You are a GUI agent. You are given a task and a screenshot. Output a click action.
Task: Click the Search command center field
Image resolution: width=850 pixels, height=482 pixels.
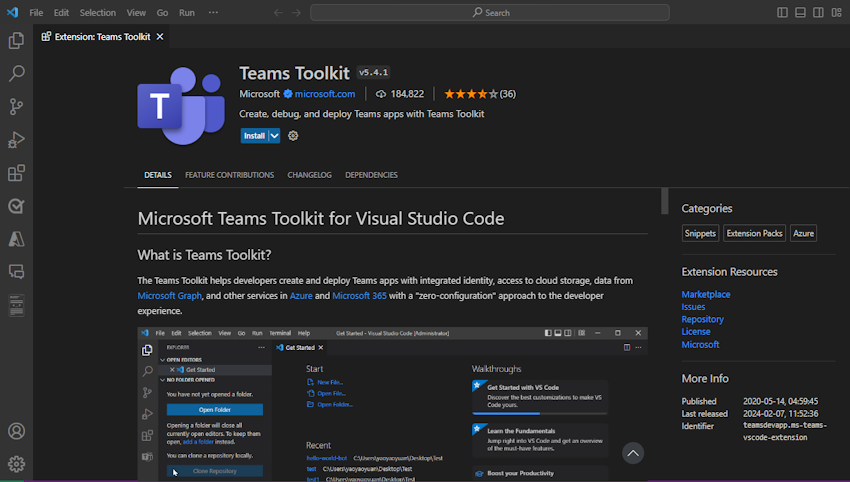(490, 13)
